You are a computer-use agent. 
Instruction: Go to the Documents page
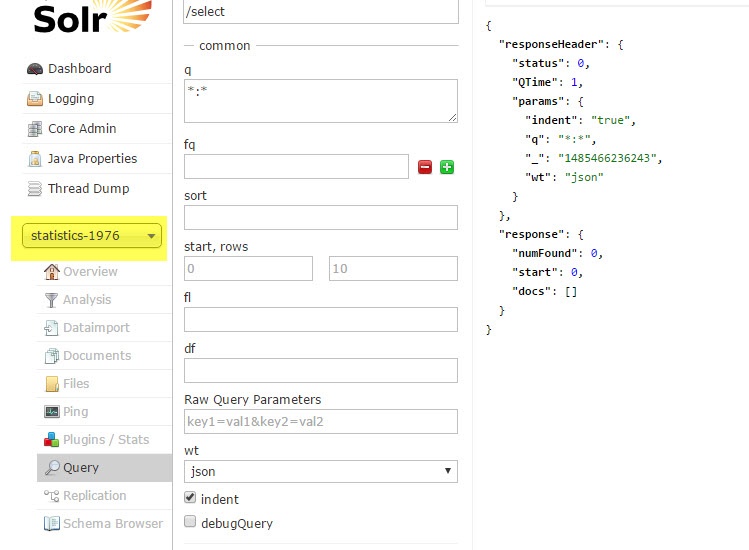pyautogui.click(x=97, y=356)
